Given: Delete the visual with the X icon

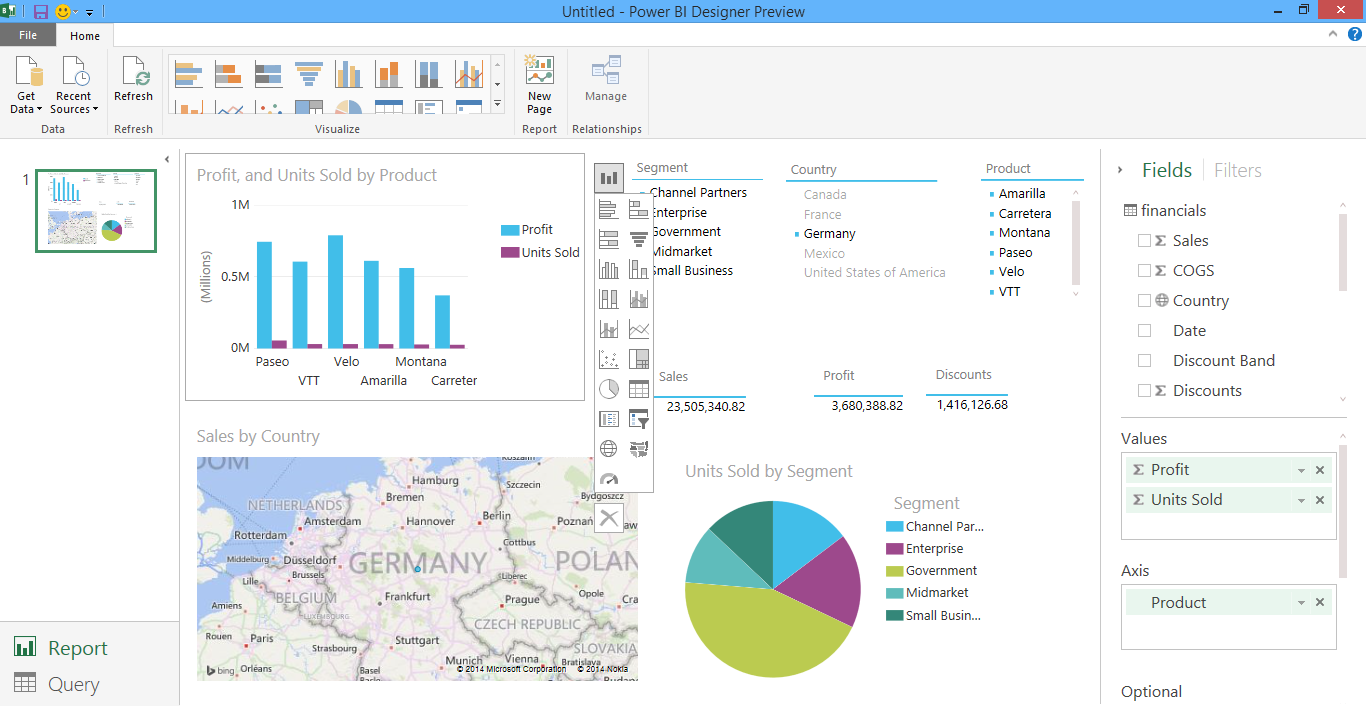Looking at the screenshot, I should [x=609, y=518].
